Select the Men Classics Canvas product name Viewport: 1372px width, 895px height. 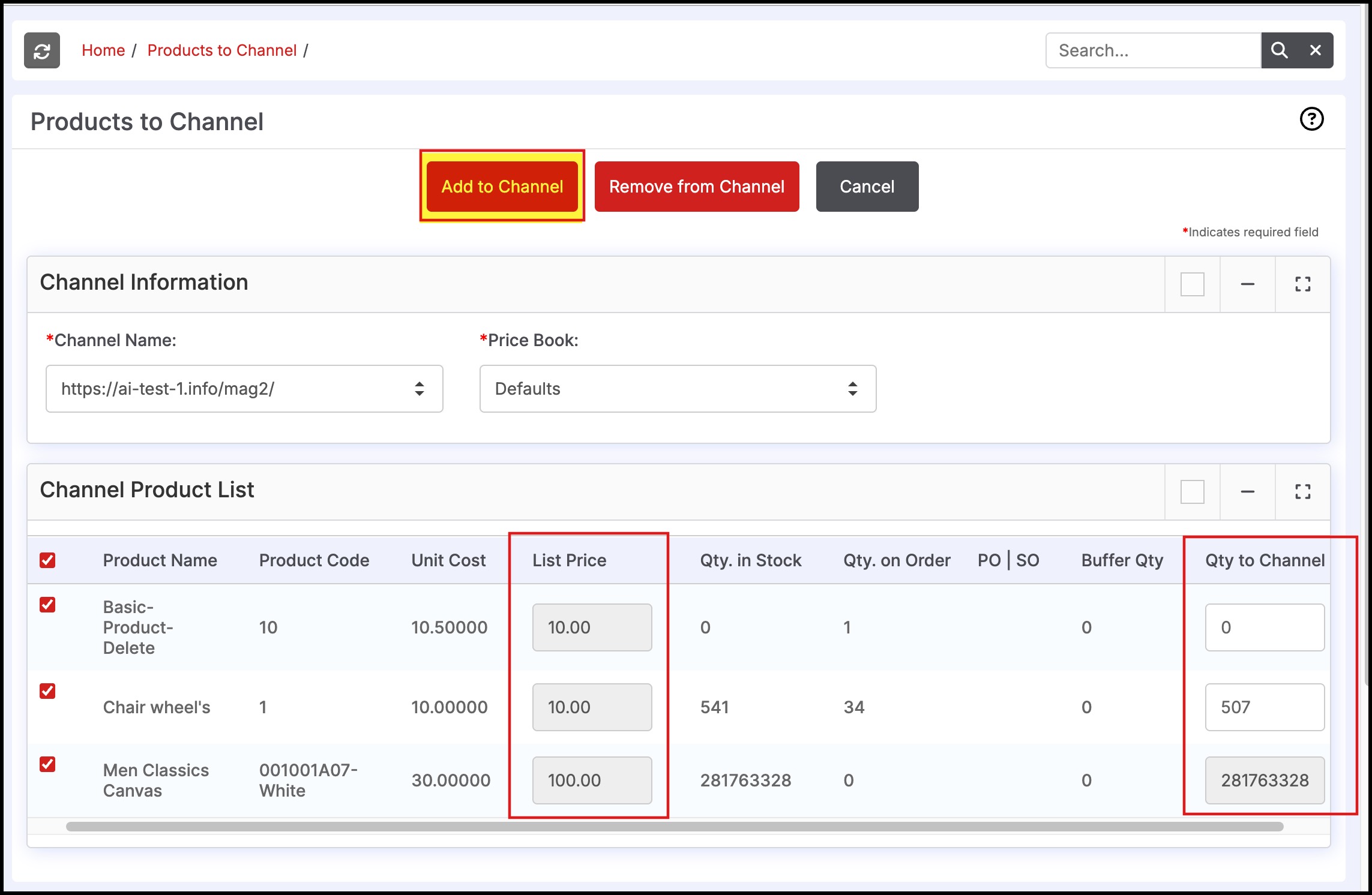pos(156,780)
